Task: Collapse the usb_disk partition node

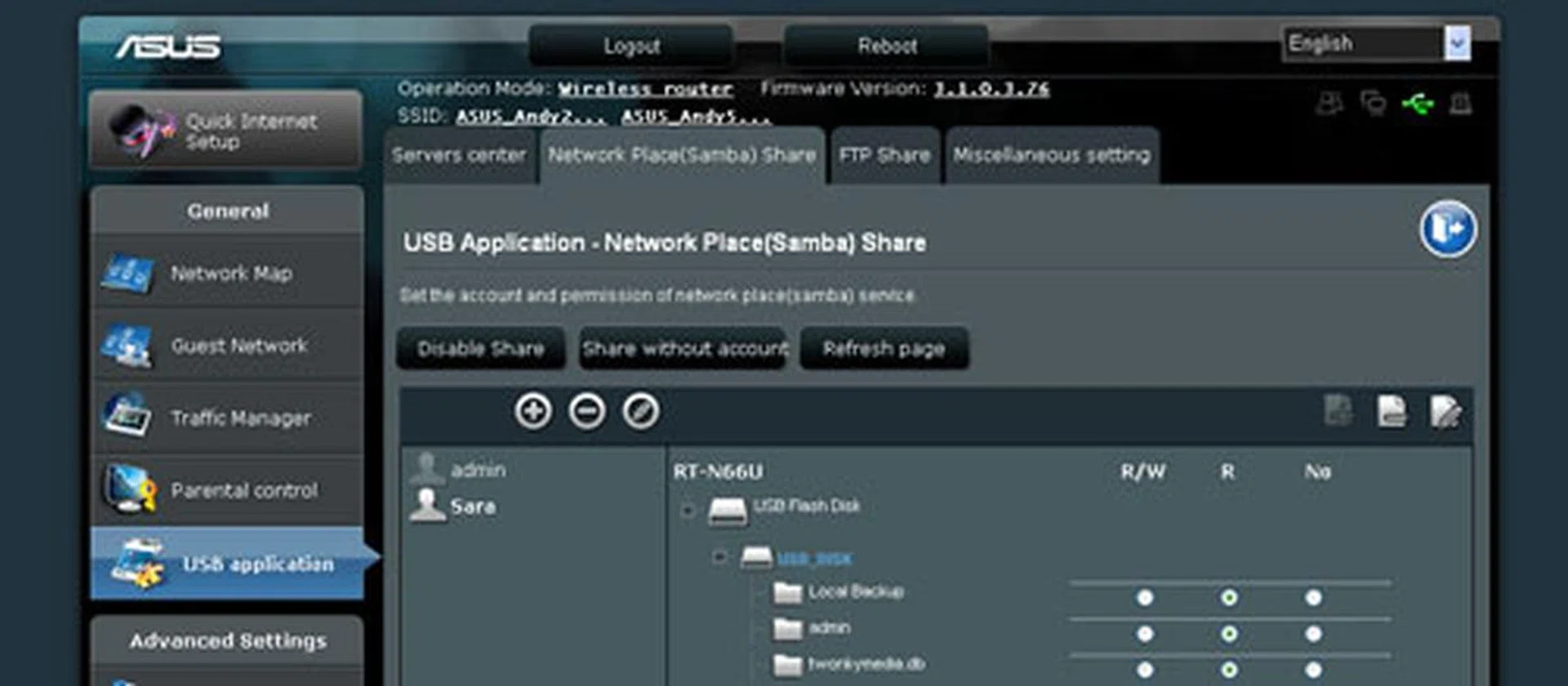Action: (x=719, y=557)
